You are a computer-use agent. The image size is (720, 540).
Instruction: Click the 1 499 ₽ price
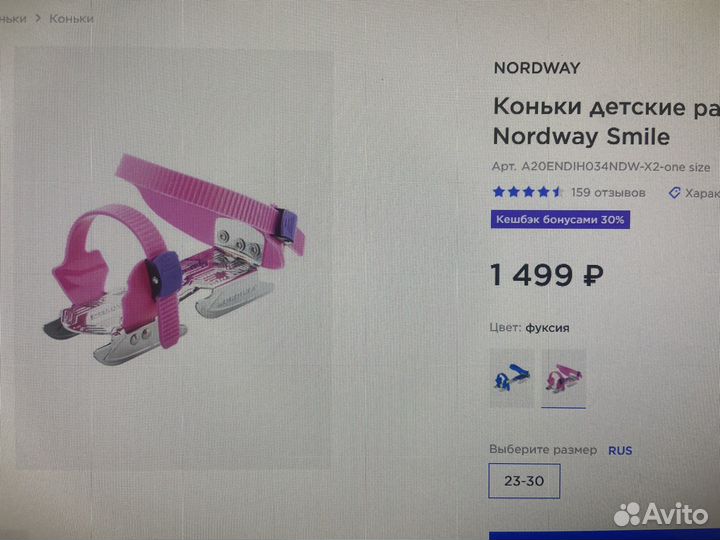tap(546, 275)
